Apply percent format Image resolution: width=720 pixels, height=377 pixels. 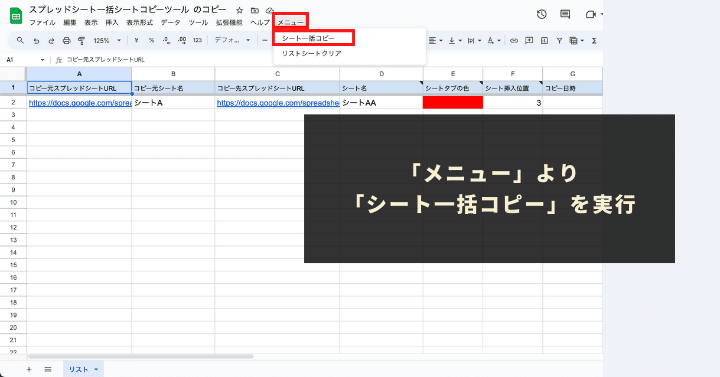151,40
